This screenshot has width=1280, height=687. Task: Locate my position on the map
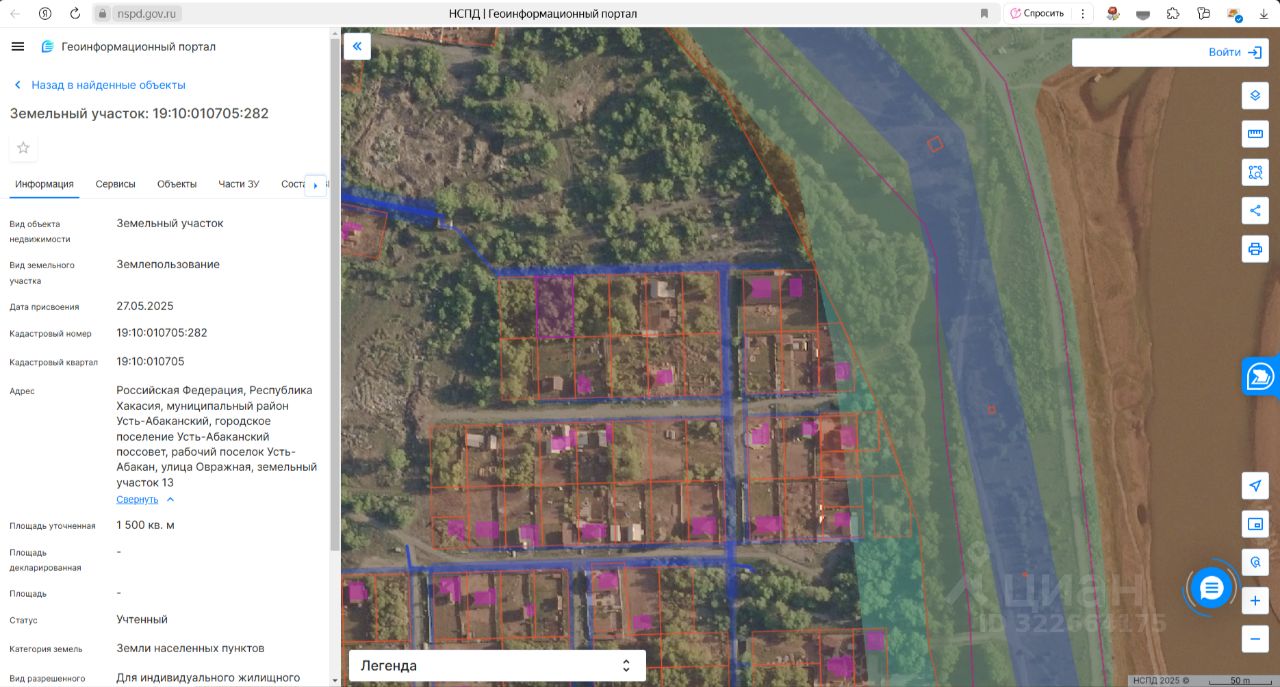click(x=1255, y=485)
